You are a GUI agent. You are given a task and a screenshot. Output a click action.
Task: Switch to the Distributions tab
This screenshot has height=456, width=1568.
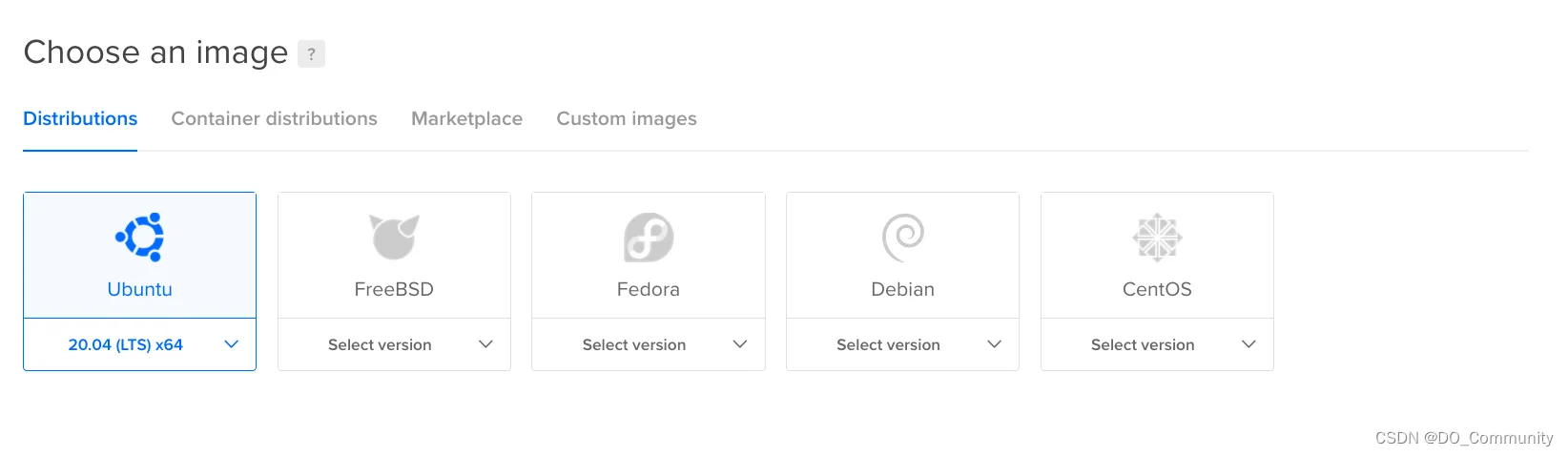[x=80, y=119]
